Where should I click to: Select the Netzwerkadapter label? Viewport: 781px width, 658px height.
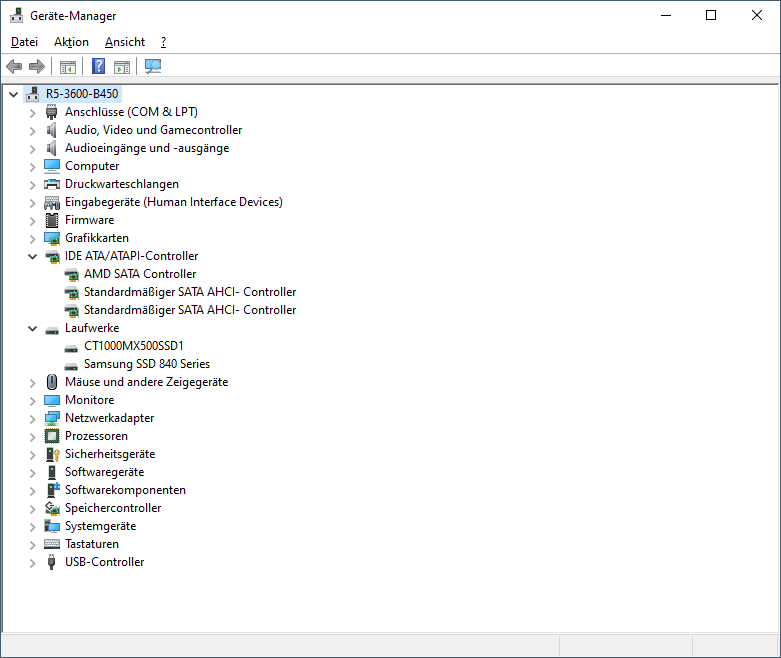point(110,418)
